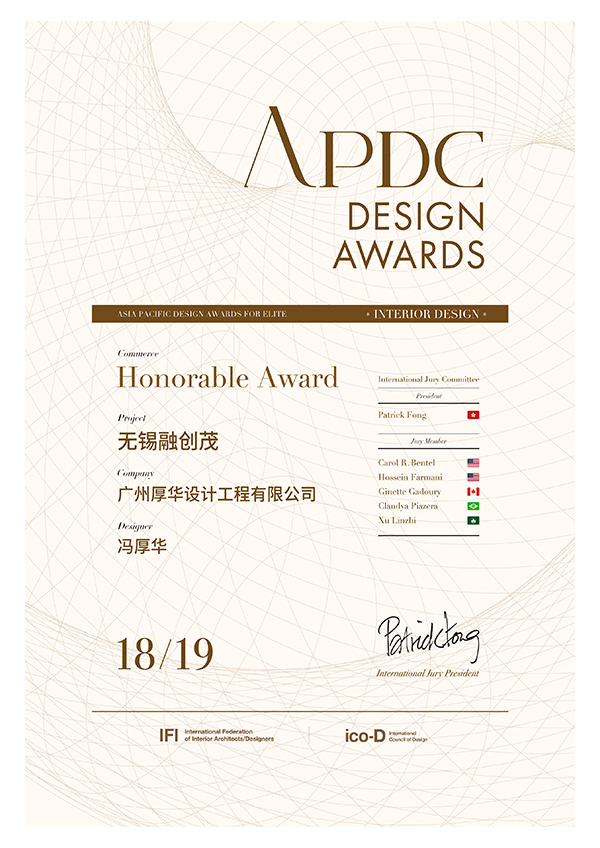Click the ico-D logo at the bottom

[x=365, y=736]
